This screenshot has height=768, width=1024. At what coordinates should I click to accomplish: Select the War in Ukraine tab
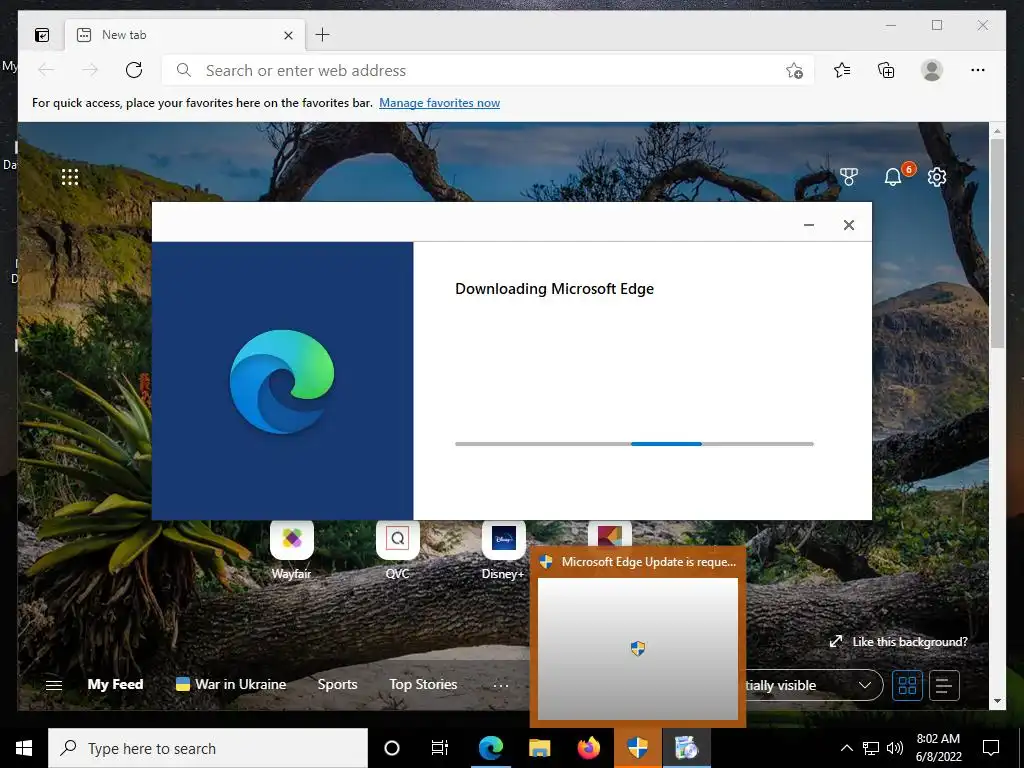231,684
